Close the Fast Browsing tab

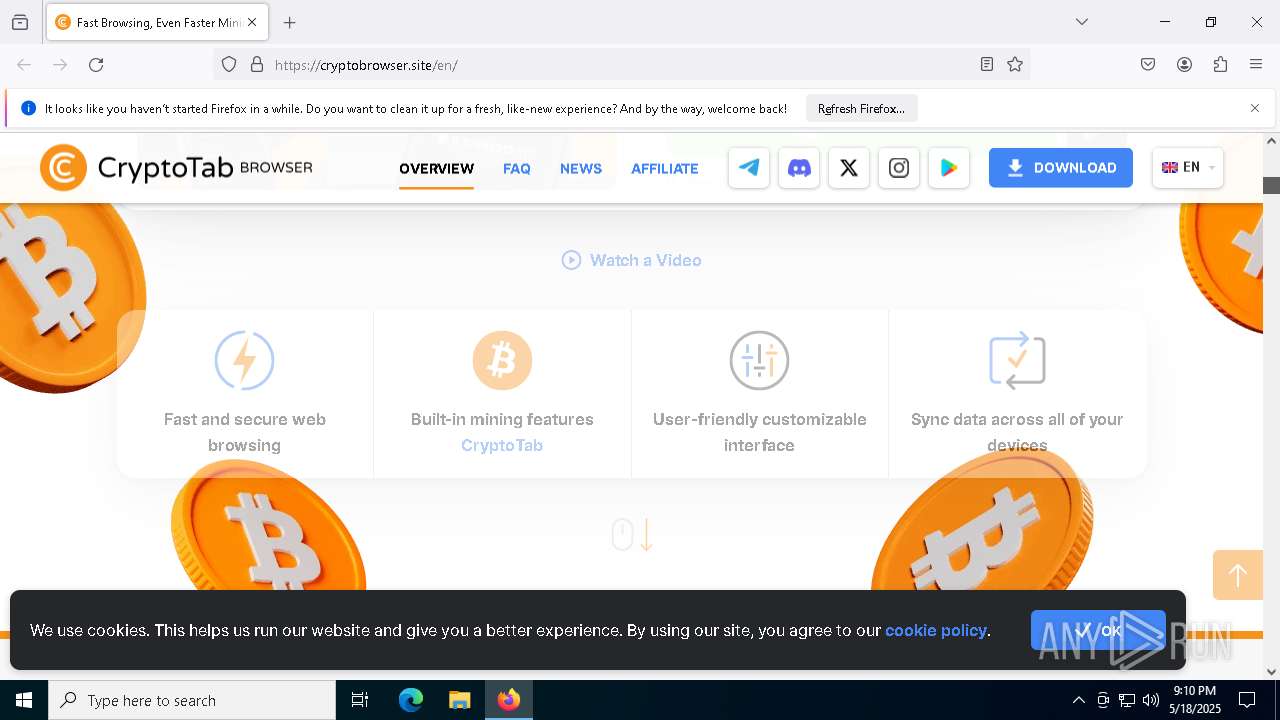[252, 22]
